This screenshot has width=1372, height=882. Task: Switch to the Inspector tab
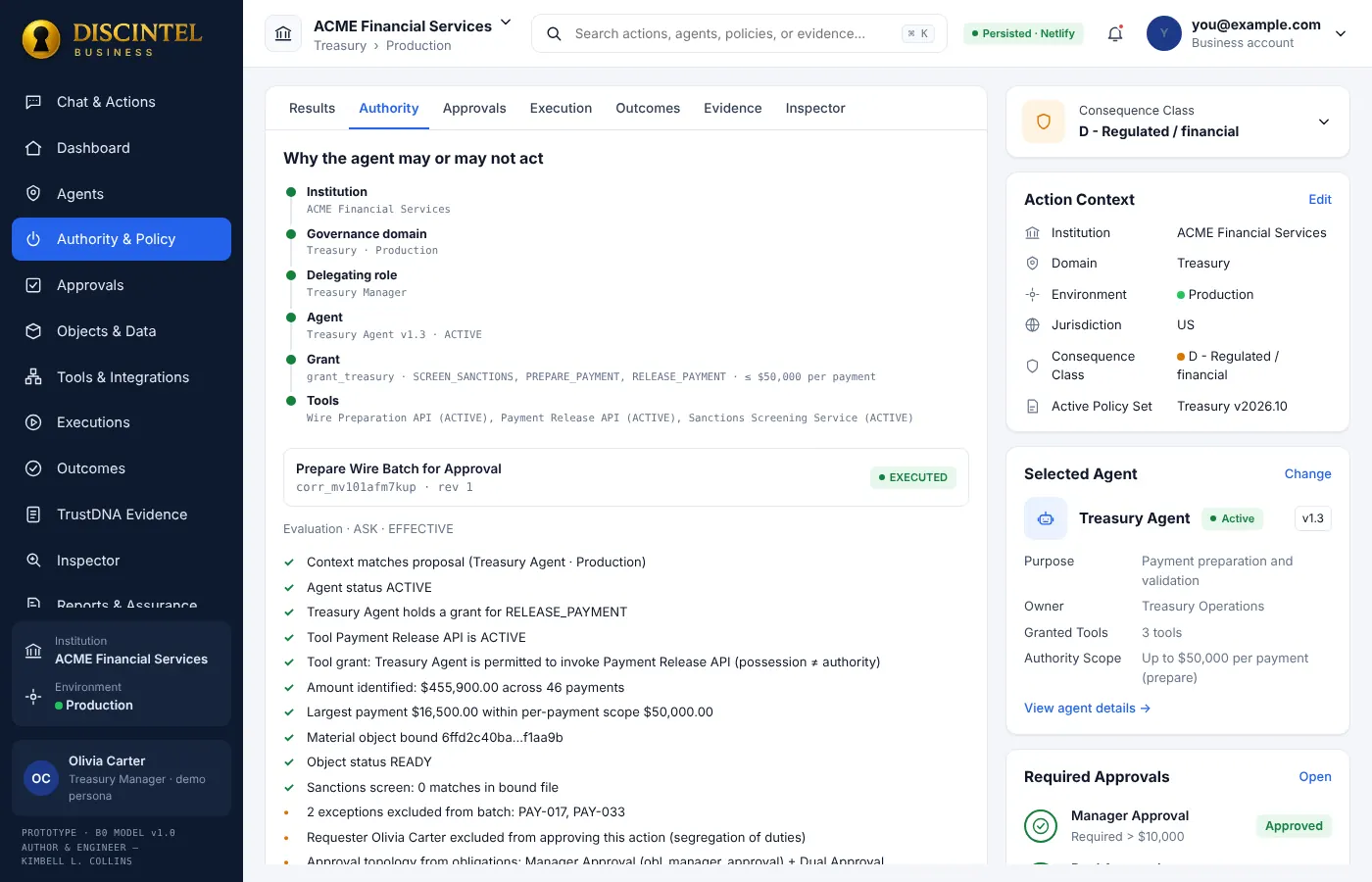[815, 108]
